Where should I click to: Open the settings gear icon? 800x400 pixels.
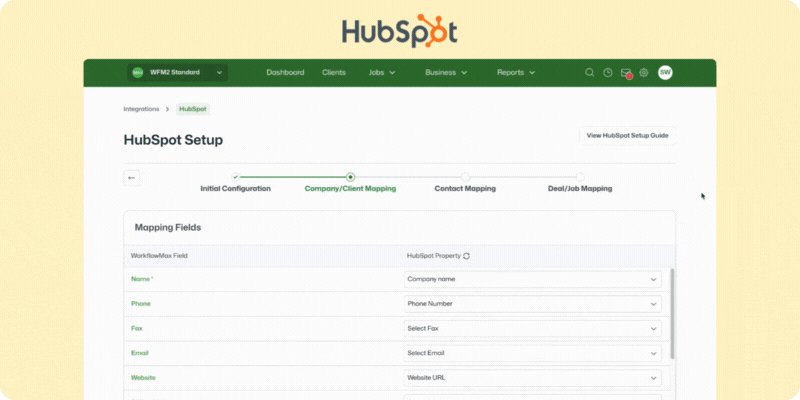pyautogui.click(x=644, y=72)
